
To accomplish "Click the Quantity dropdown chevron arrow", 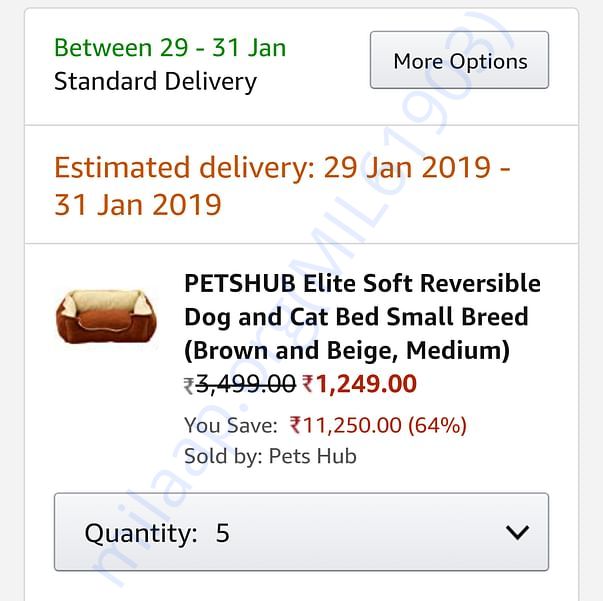I will pos(517,533).
